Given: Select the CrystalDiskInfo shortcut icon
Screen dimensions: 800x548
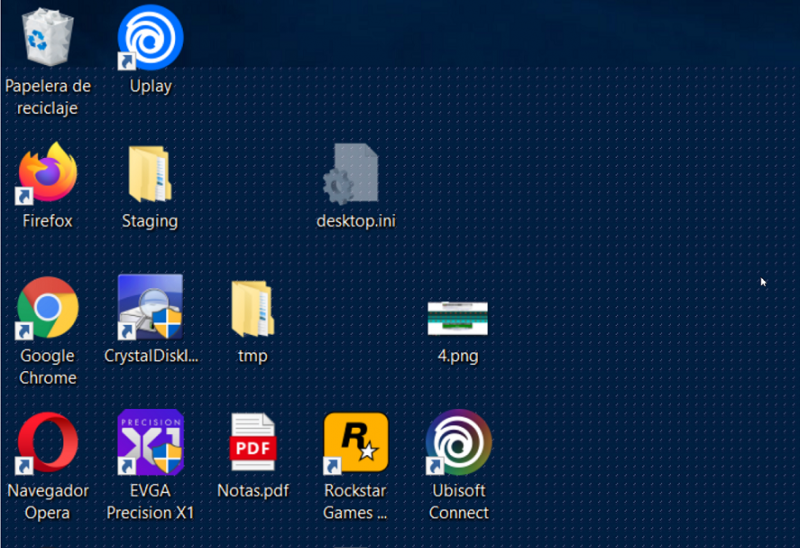Looking at the screenshot, I should 150,307.
